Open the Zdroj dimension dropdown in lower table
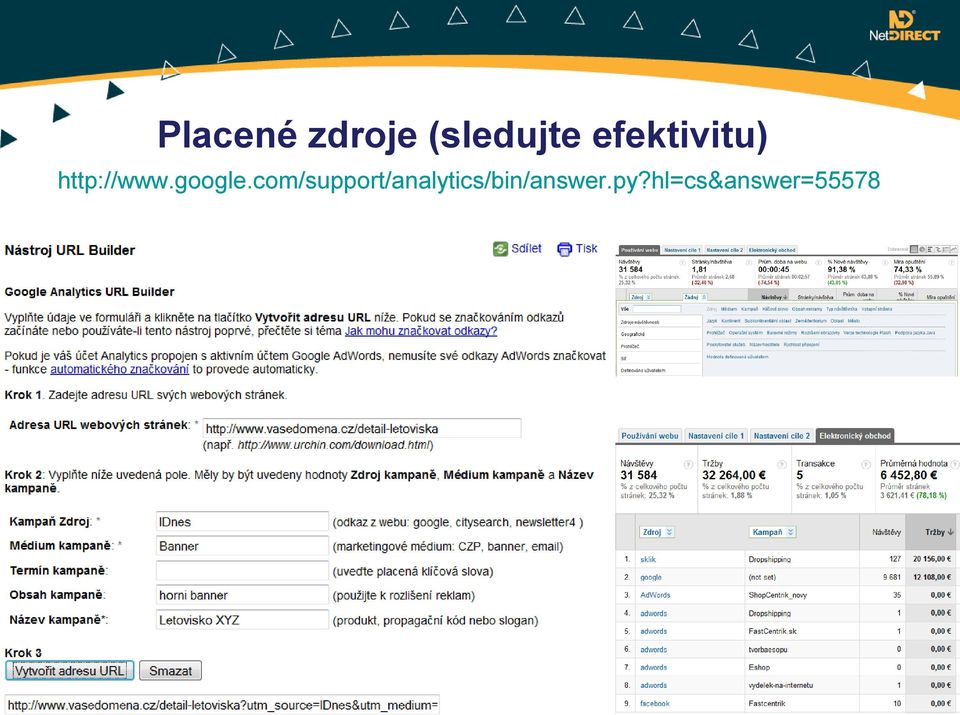Viewport: 960px width, 715px height. (x=657, y=532)
